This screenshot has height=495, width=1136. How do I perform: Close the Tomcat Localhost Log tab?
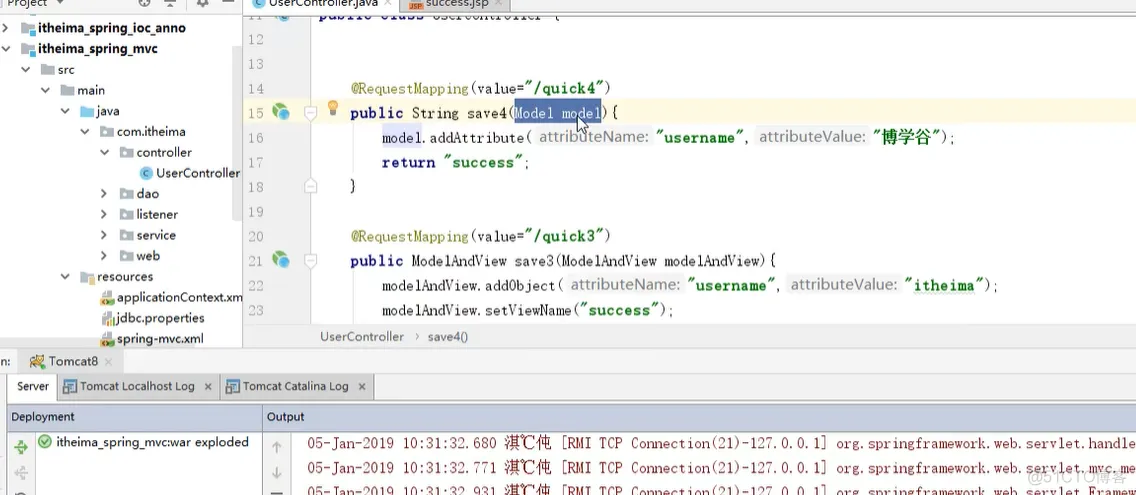pos(208,387)
